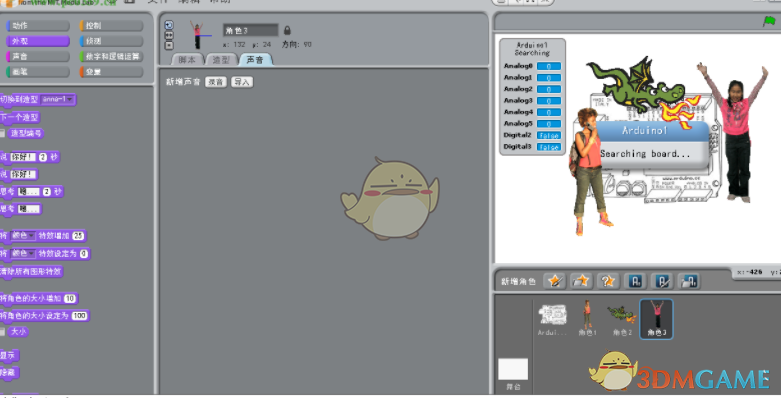Select the dragon sprite 角色2 thumbnail
The height and width of the screenshot is (398, 781).
tap(621, 319)
